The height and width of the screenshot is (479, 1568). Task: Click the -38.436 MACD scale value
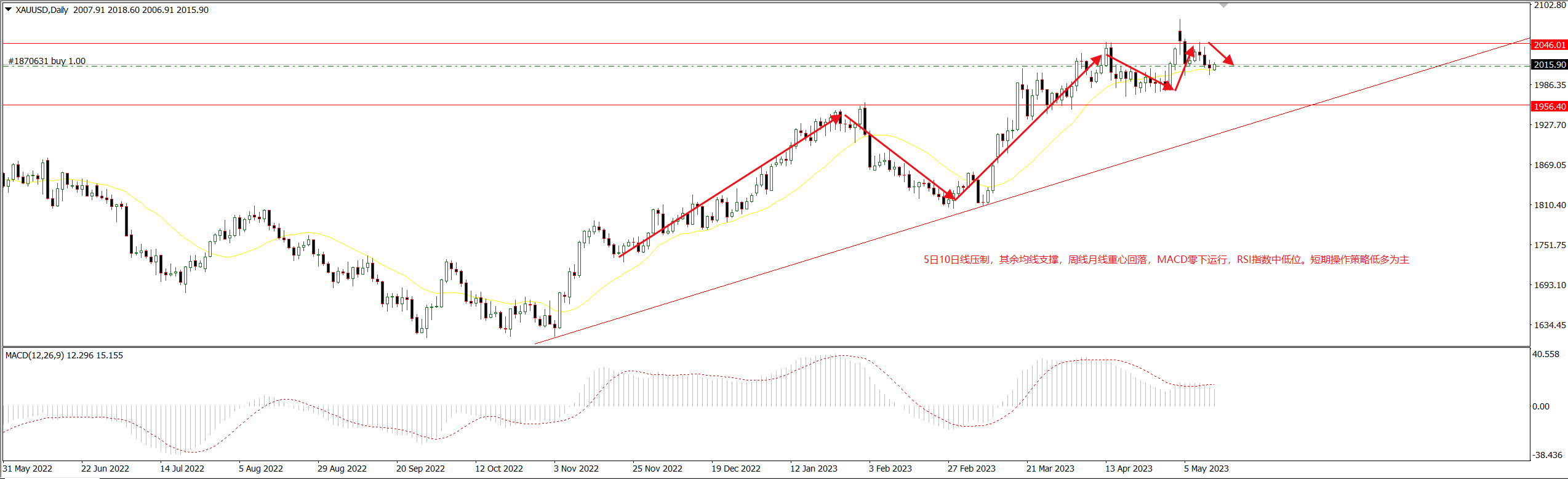(x=1548, y=455)
